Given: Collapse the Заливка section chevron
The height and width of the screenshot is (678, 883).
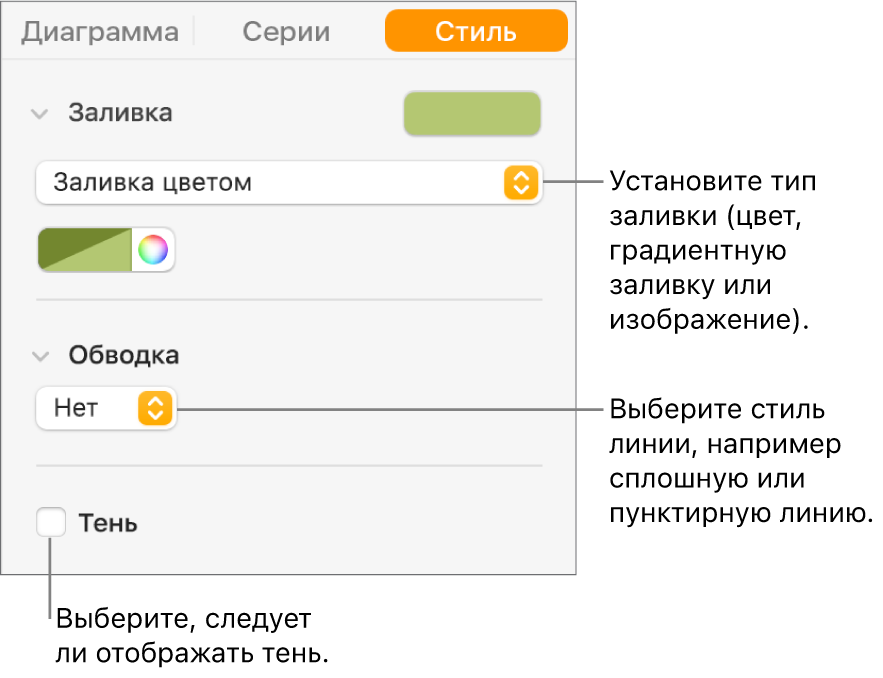Looking at the screenshot, I should tap(39, 114).
